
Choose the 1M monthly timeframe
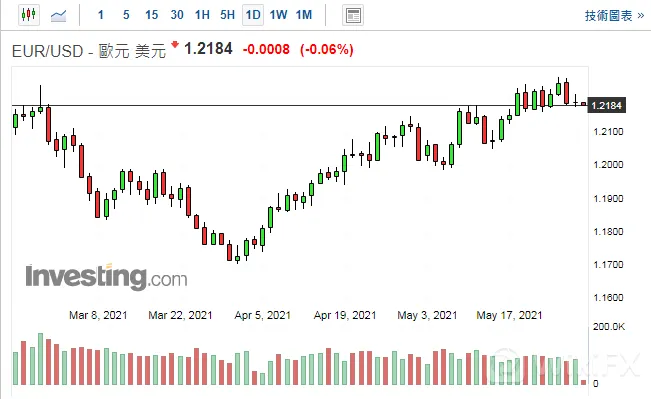click(x=304, y=15)
